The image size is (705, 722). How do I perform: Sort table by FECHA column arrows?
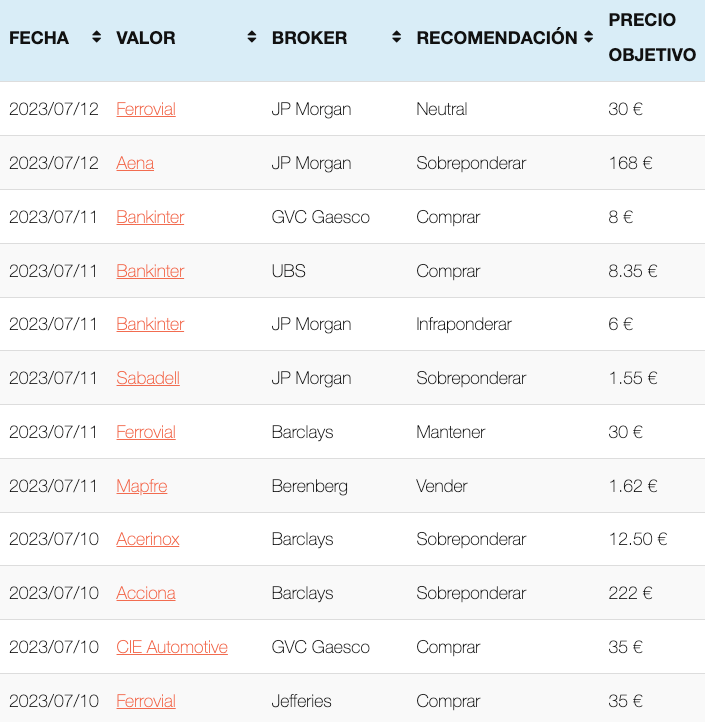(x=96, y=37)
